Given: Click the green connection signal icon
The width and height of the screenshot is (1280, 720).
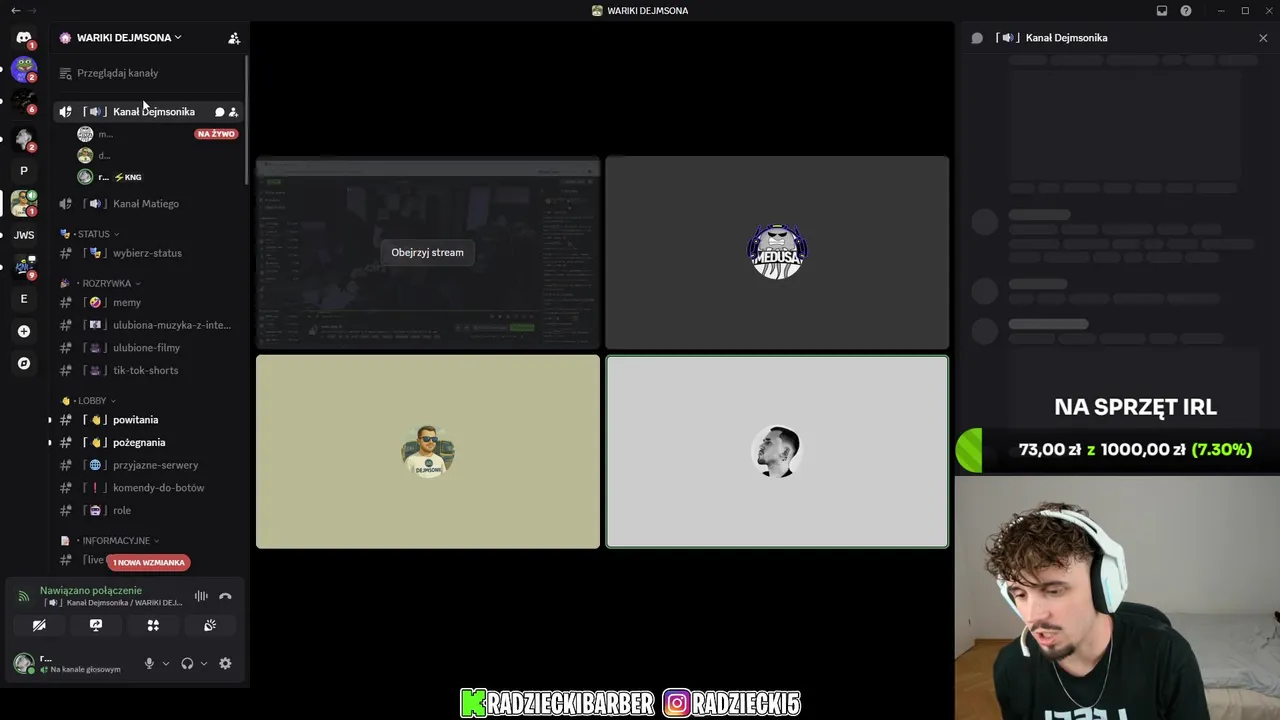Looking at the screenshot, I should point(24,596).
